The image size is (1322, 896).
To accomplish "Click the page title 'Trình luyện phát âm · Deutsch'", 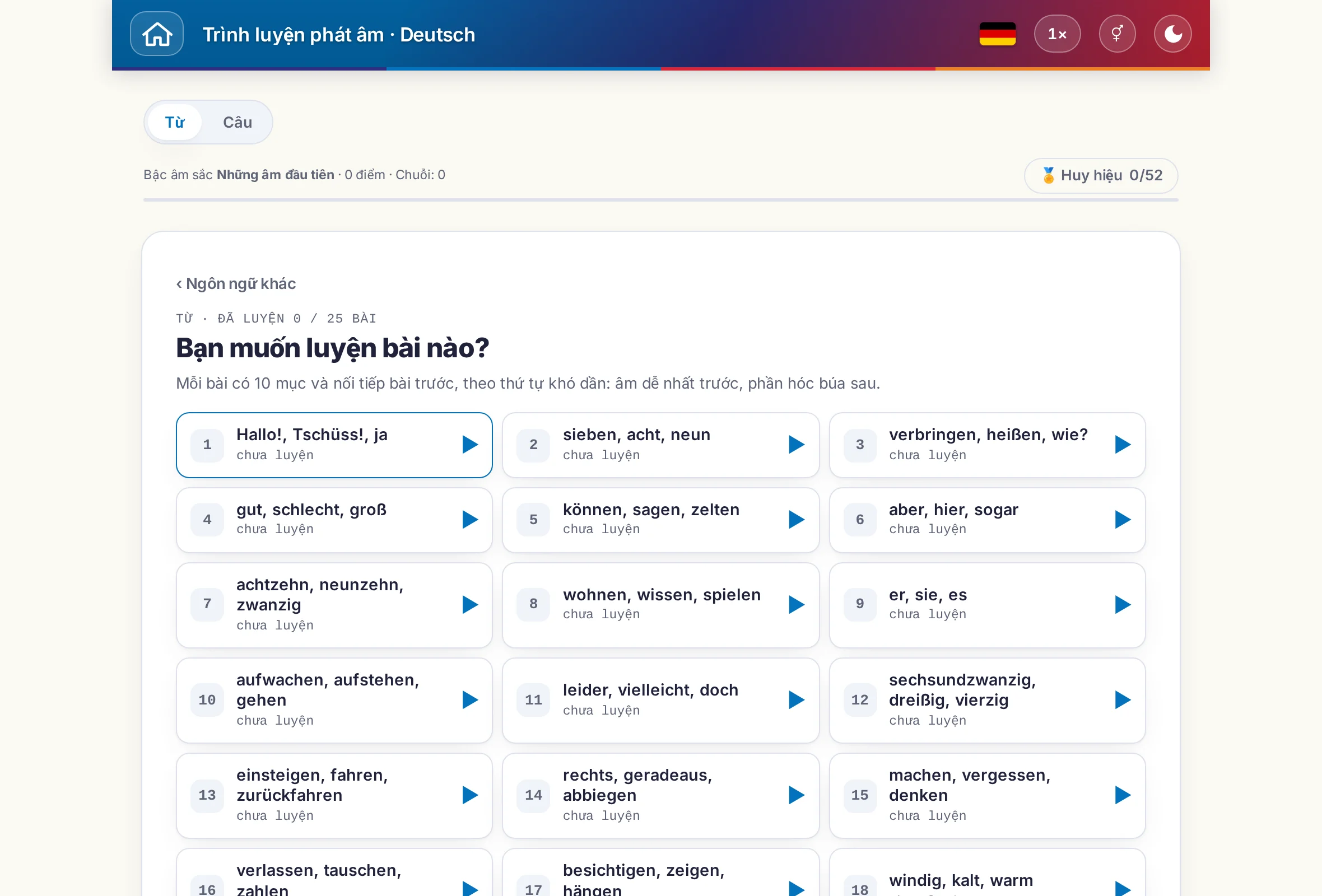I will click(338, 35).
